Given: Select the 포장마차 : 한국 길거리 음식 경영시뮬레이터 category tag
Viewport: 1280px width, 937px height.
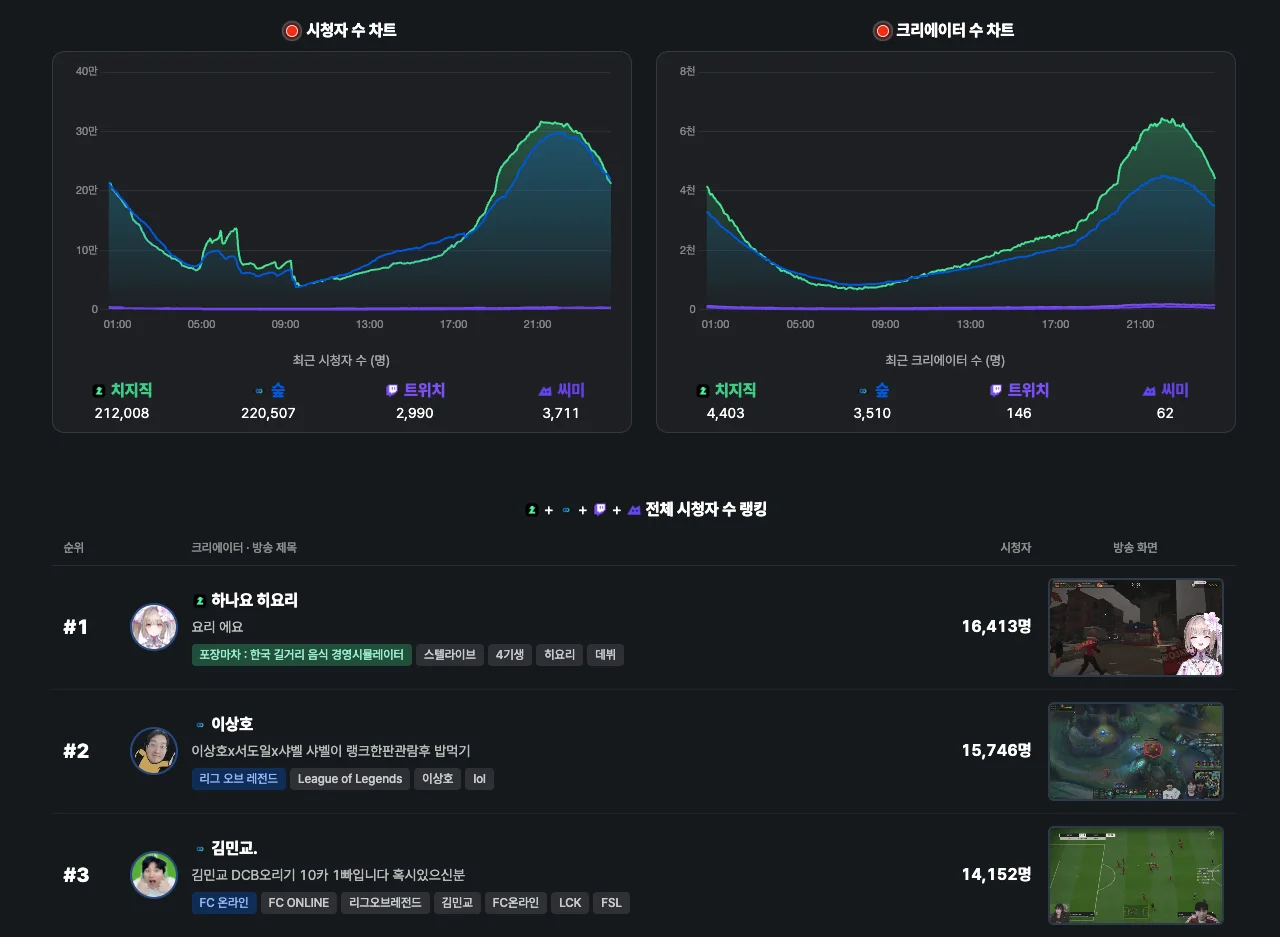Looking at the screenshot, I should 301,655.
